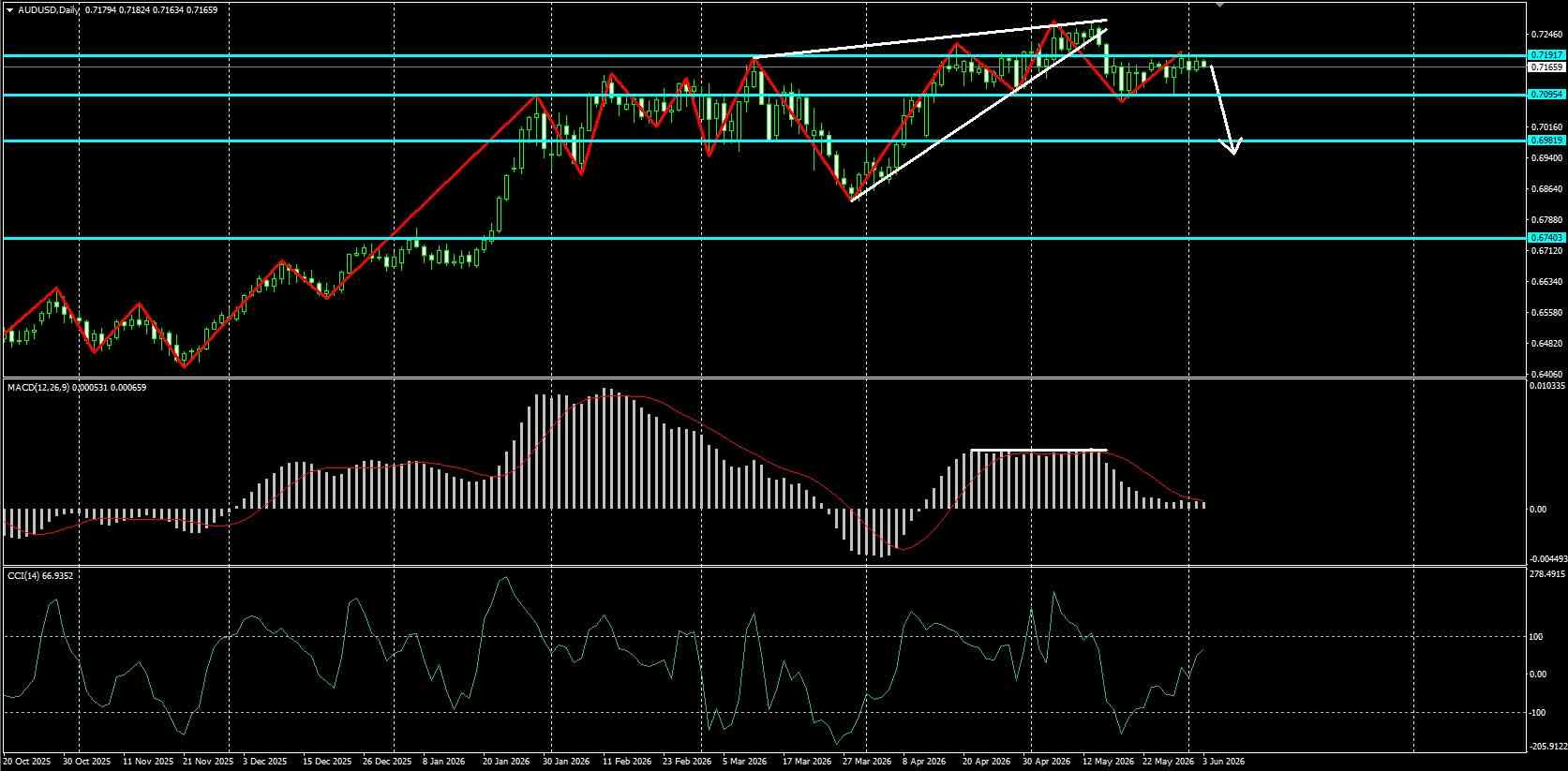Viewport: 1568px width, 771px height.
Task: Click the chart shift triangle marker at top
Action: pos(1218,5)
